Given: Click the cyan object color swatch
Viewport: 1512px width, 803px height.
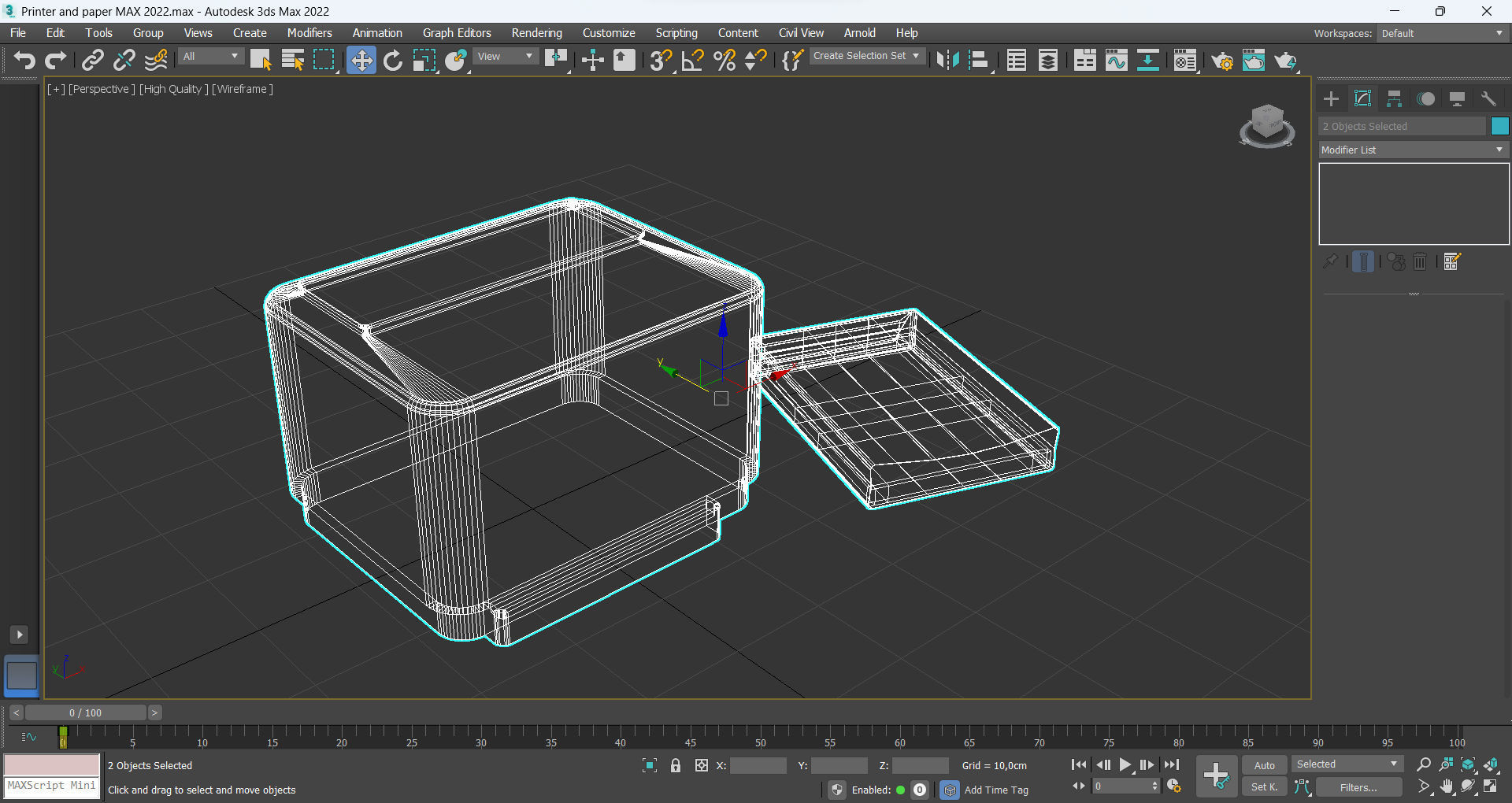Looking at the screenshot, I should tap(1499, 126).
